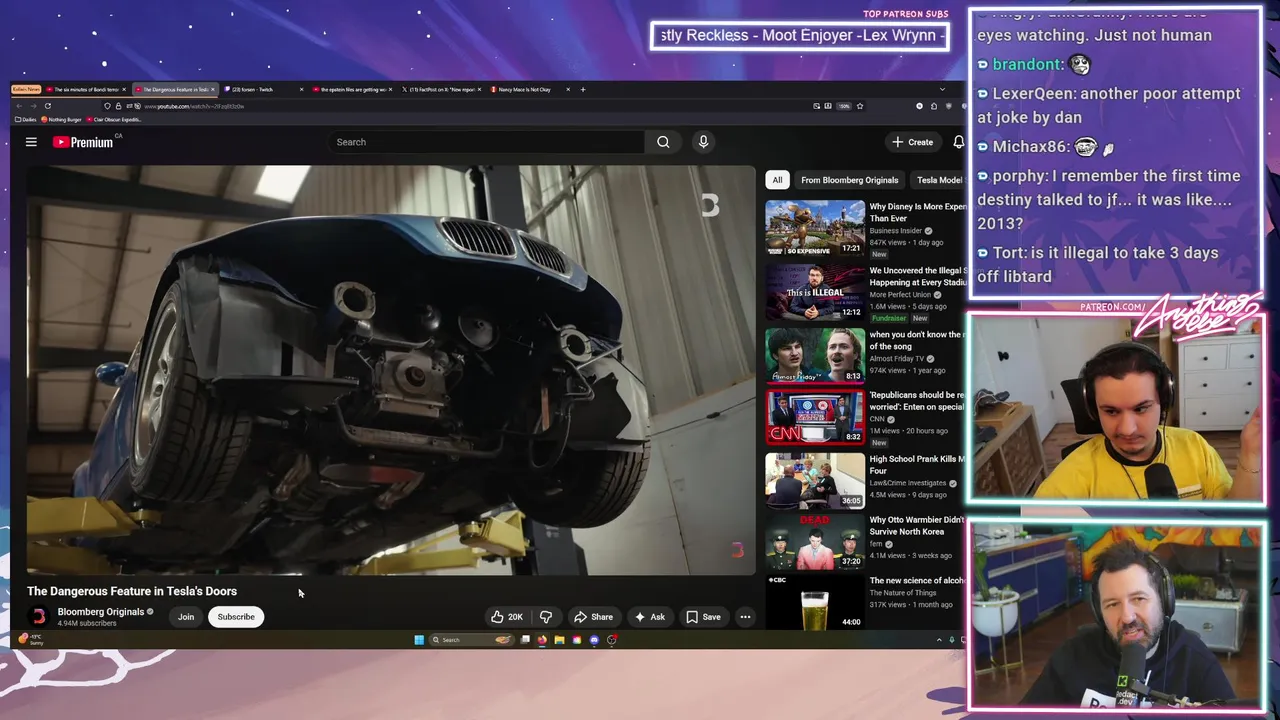1280x720 pixels.
Task: Switch to epstein files browser tab
Action: tap(350, 89)
